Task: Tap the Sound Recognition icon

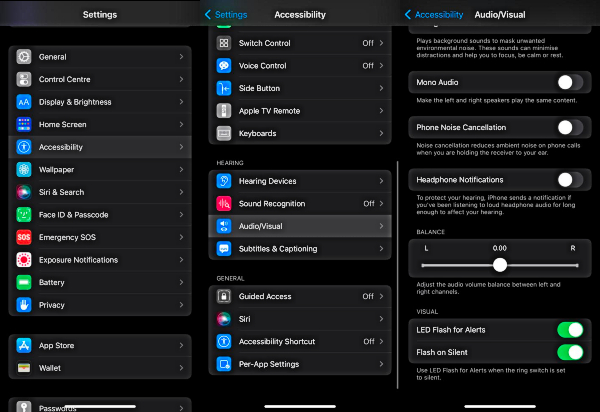Action: (x=224, y=204)
